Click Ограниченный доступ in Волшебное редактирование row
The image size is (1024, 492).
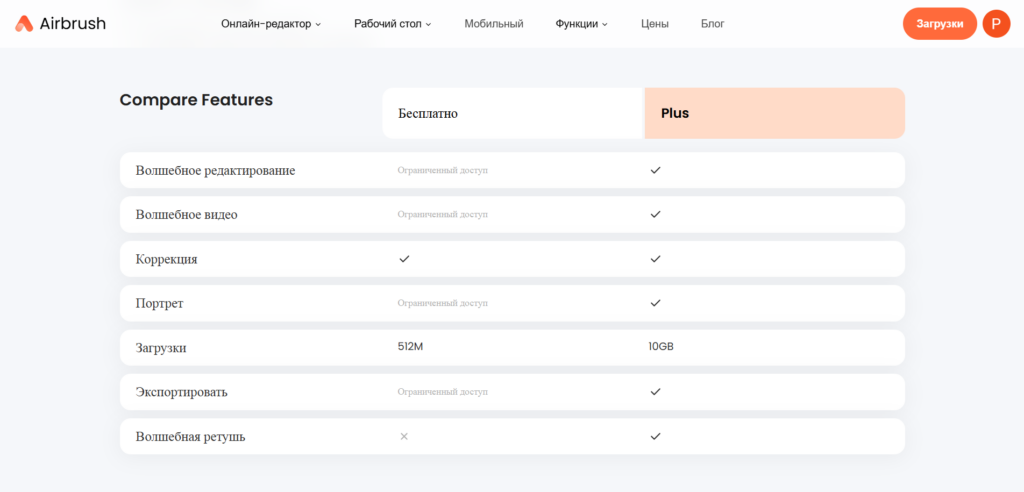(x=443, y=171)
